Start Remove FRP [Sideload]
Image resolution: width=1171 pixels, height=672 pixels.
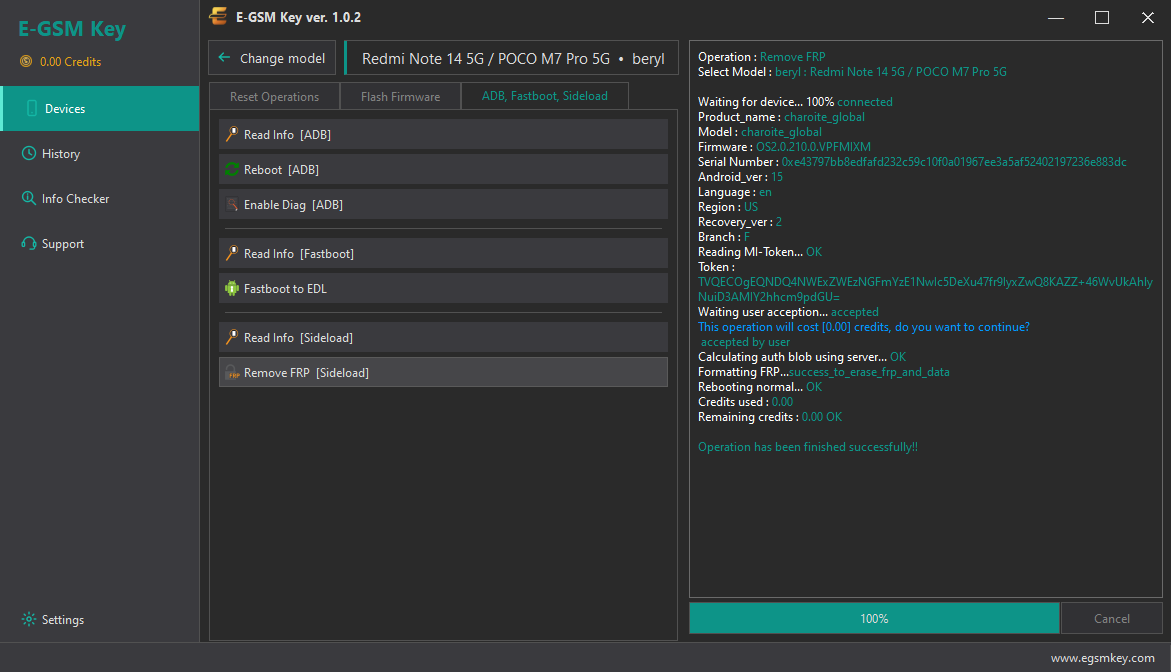(x=444, y=373)
